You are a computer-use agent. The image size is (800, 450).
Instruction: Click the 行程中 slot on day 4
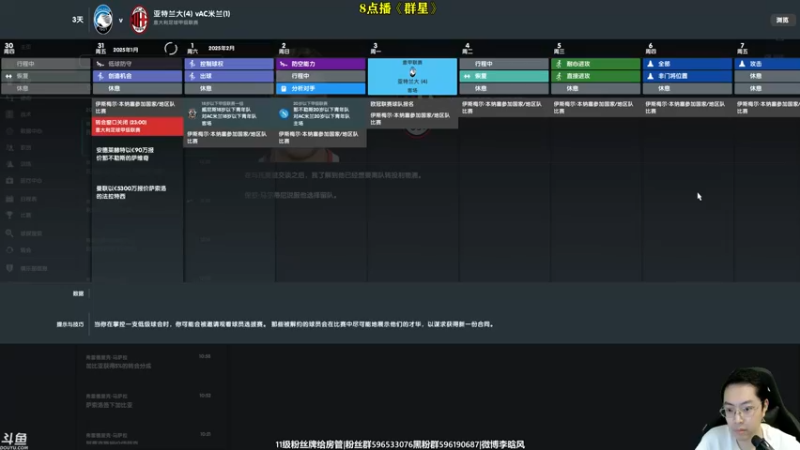(x=504, y=64)
